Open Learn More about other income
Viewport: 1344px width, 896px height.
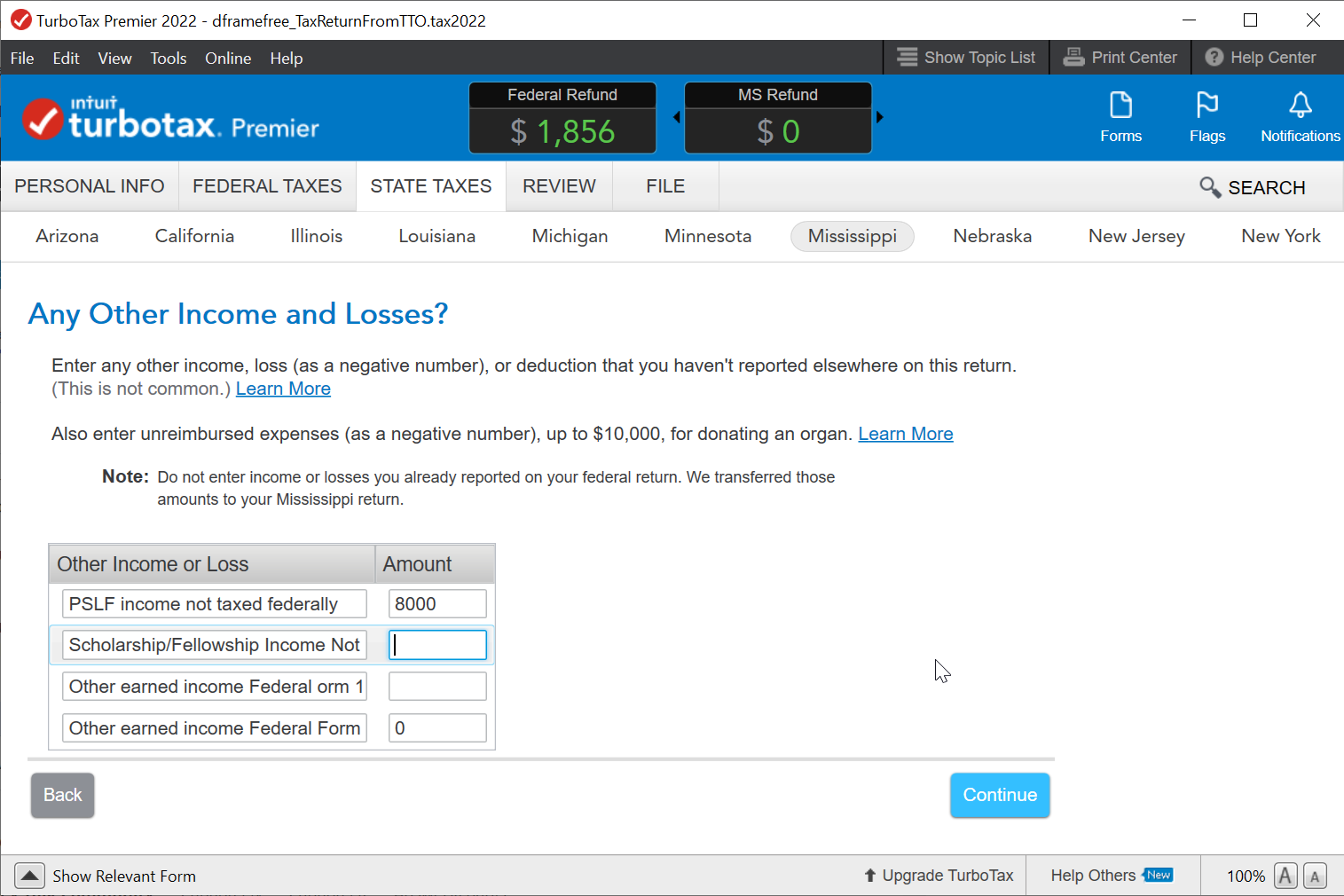coord(283,389)
